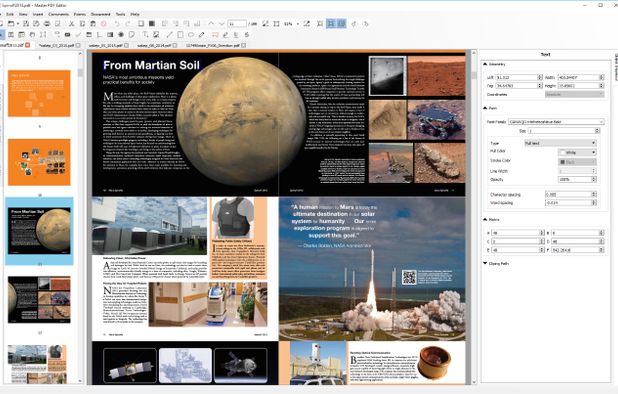Open the View menu

click(x=23, y=14)
